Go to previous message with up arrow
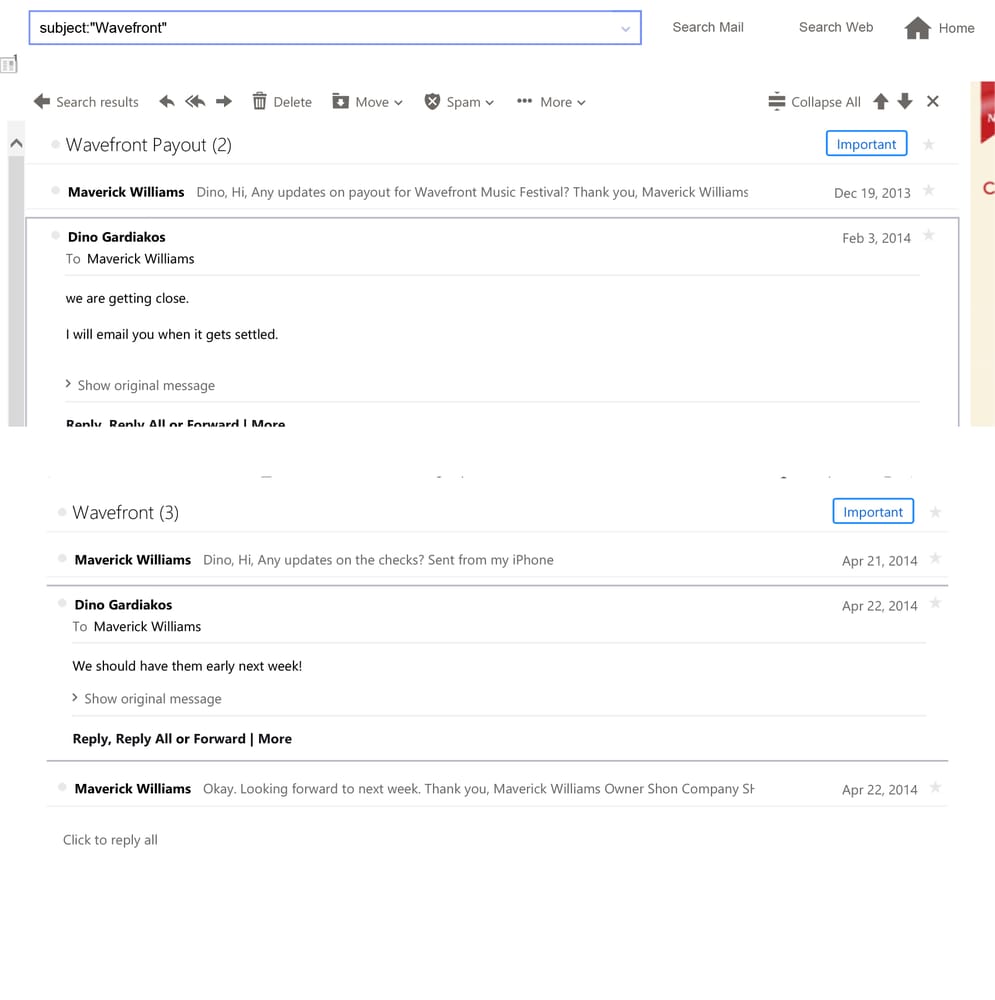 point(881,102)
